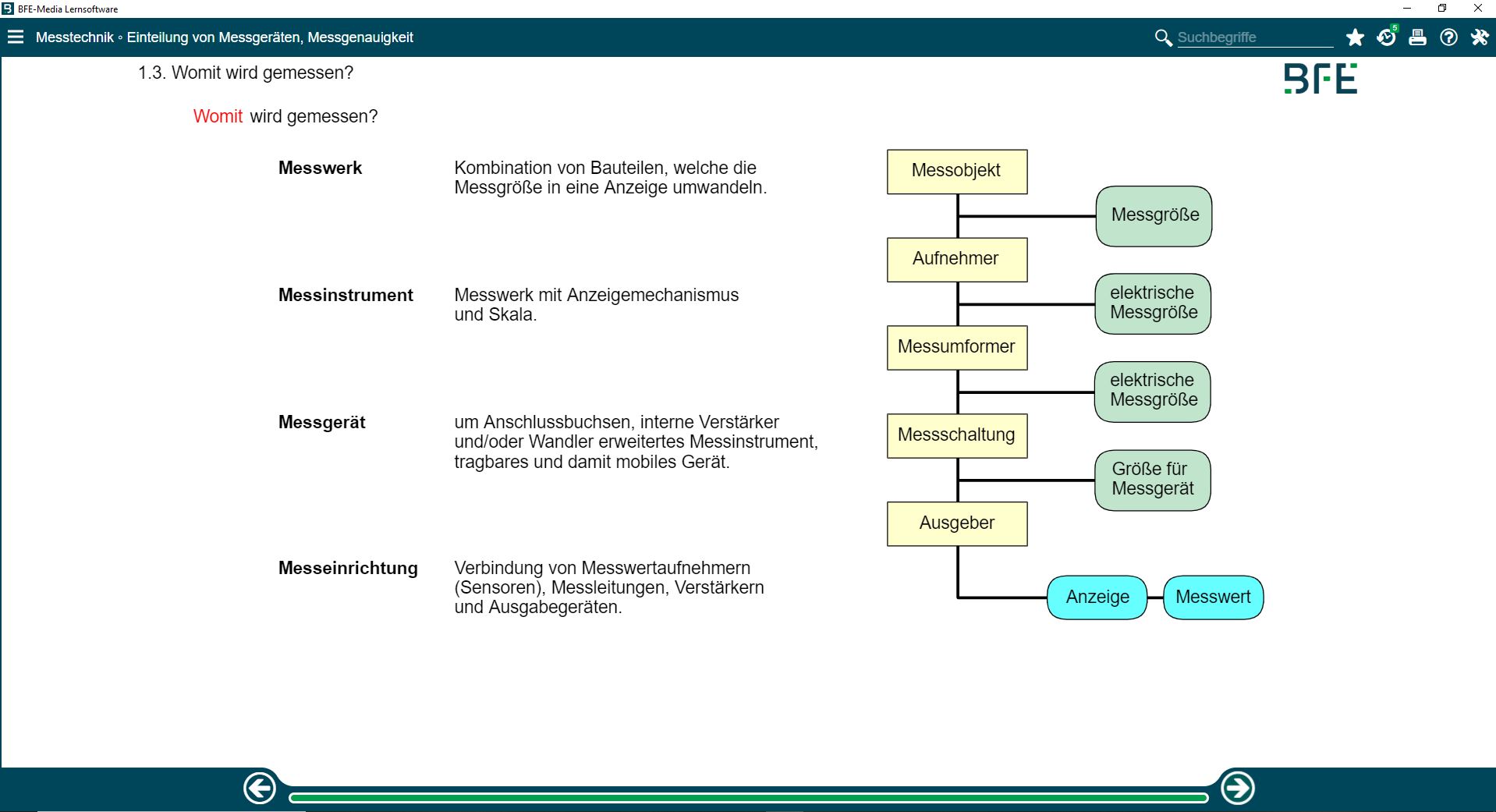Screen dimensions: 1496x812
Task: Go to previous page arrow
Action: pos(260,788)
